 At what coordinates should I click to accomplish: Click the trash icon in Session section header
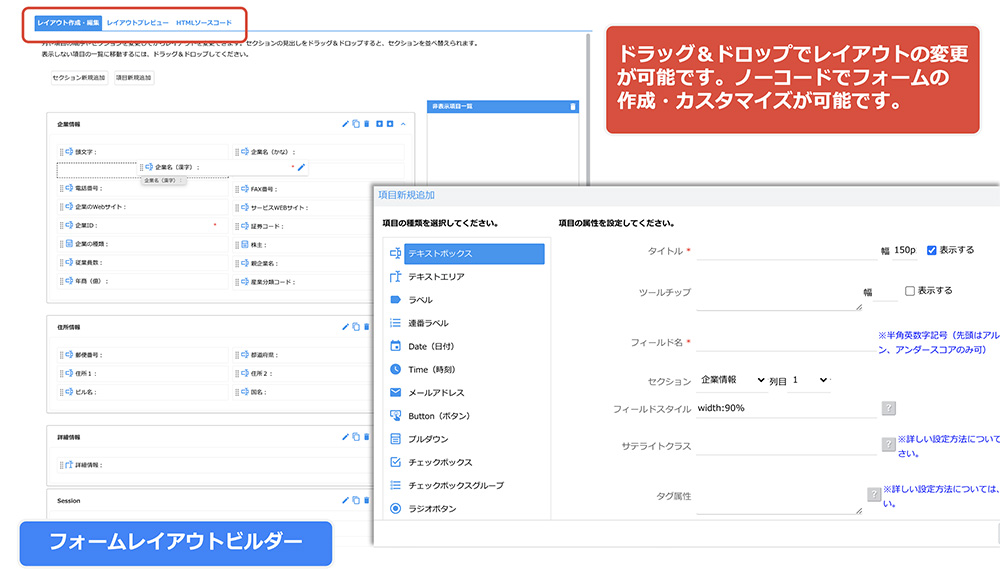click(x=366, y=500)
